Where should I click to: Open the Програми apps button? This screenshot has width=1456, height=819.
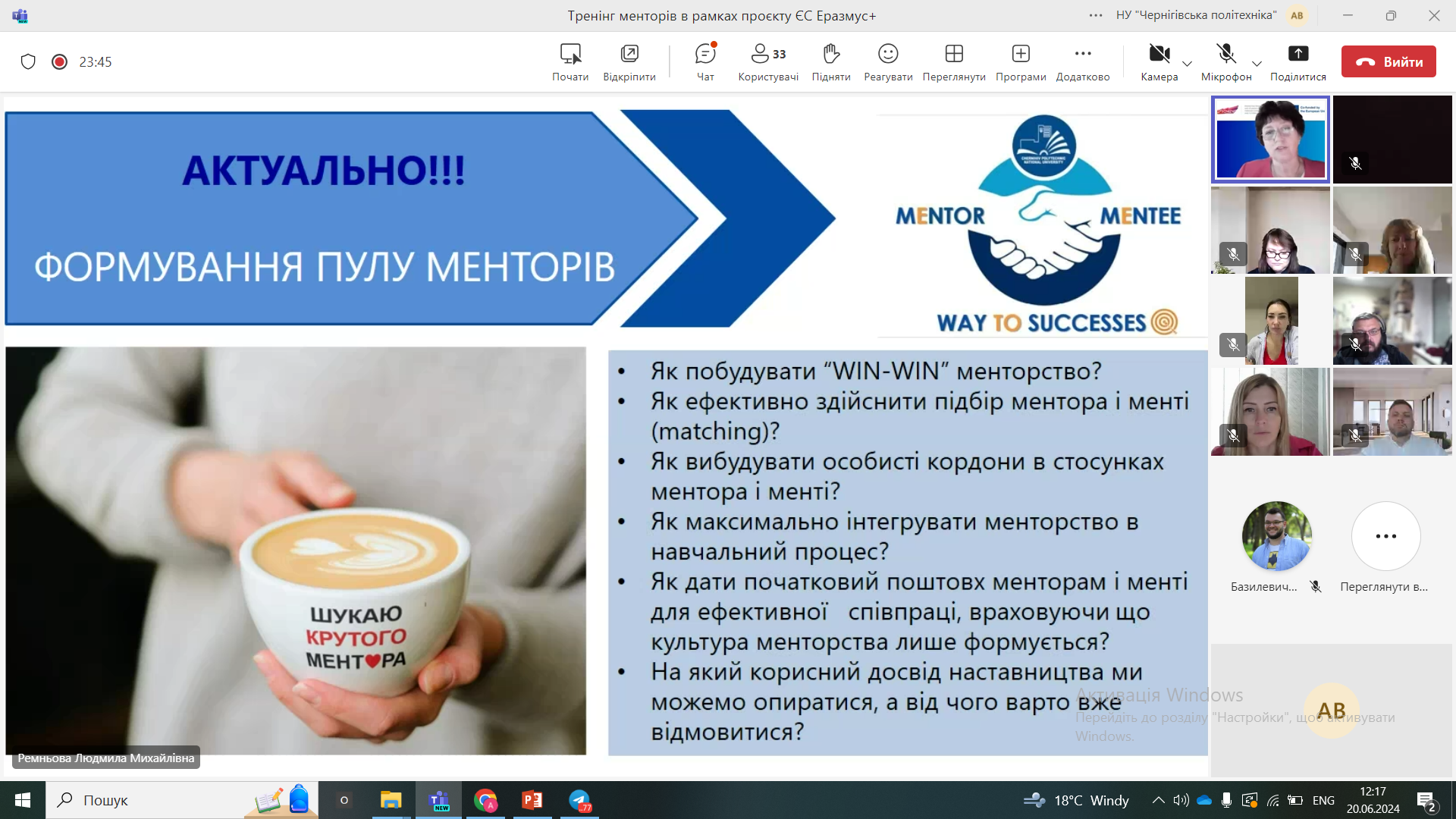(1021, 61)
